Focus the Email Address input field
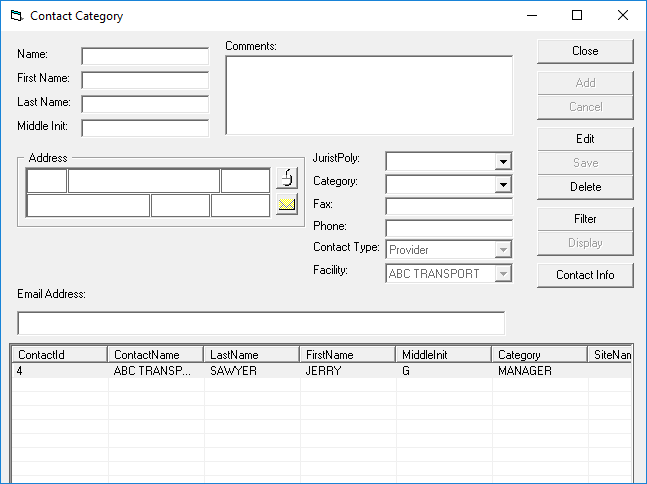647x484 pixels. click(261, 323)
